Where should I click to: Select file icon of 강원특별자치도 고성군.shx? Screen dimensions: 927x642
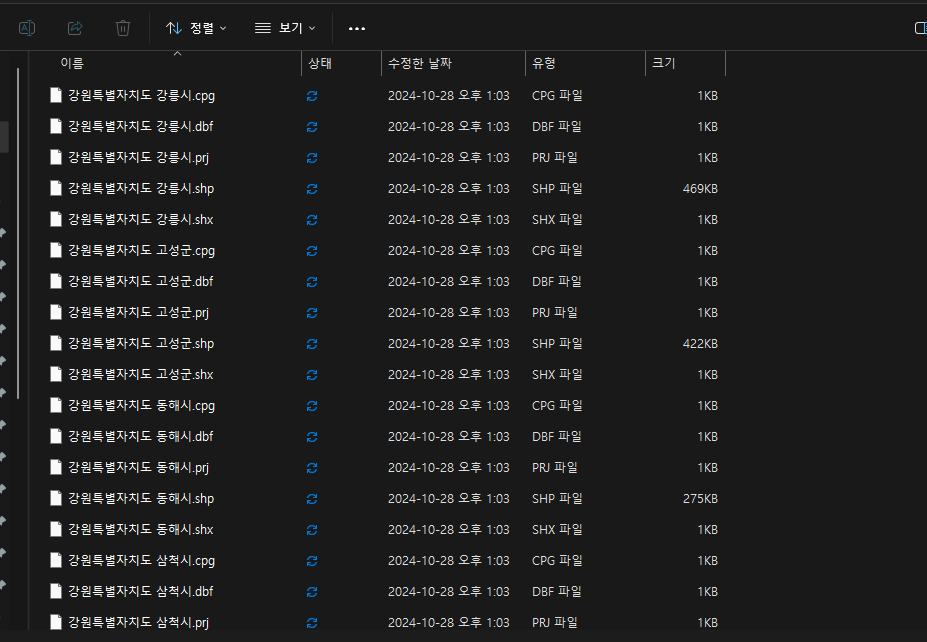[x=56, y=374]
